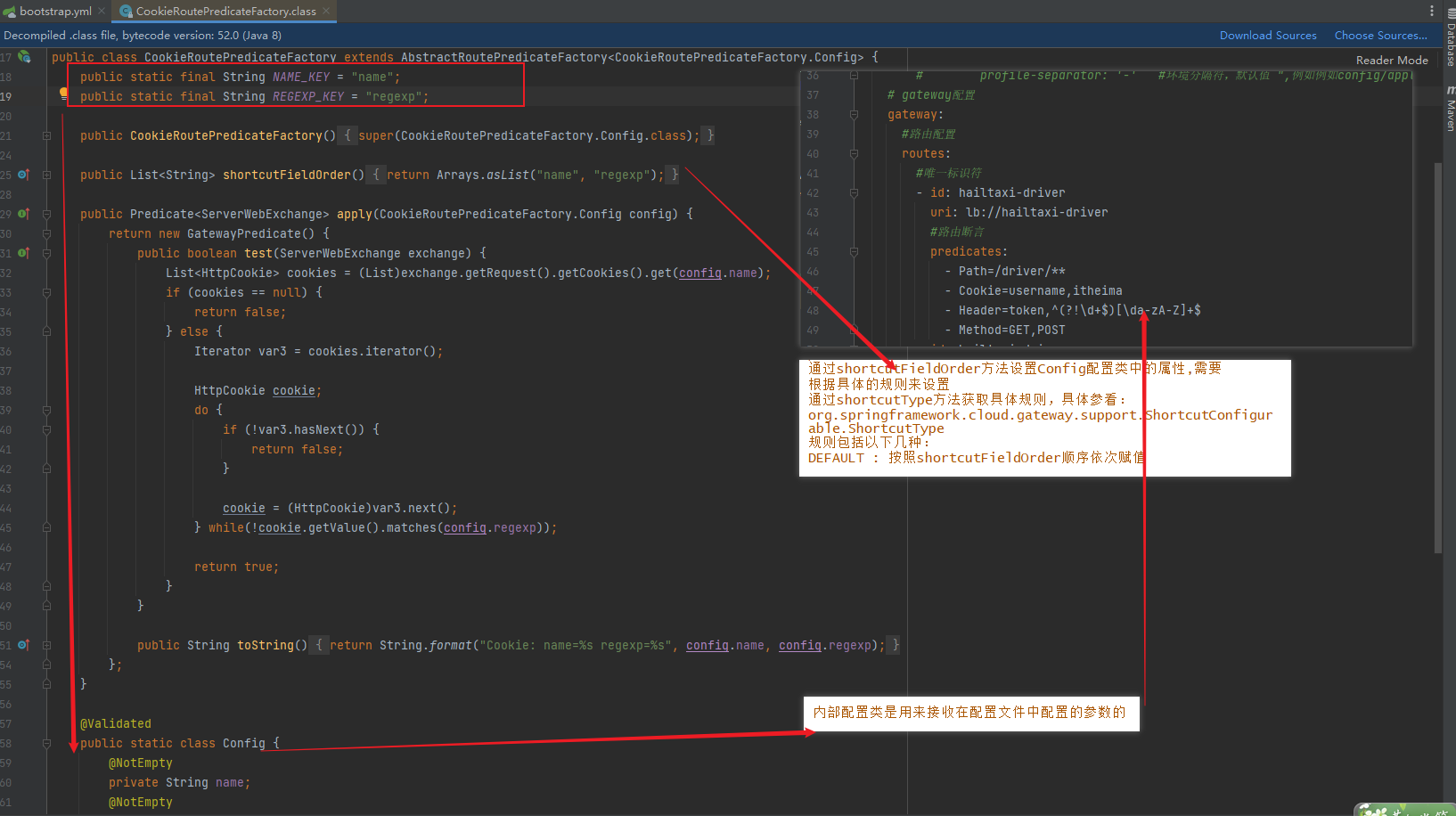Click the shortcutFieldOrder method name

pos(287,175)
